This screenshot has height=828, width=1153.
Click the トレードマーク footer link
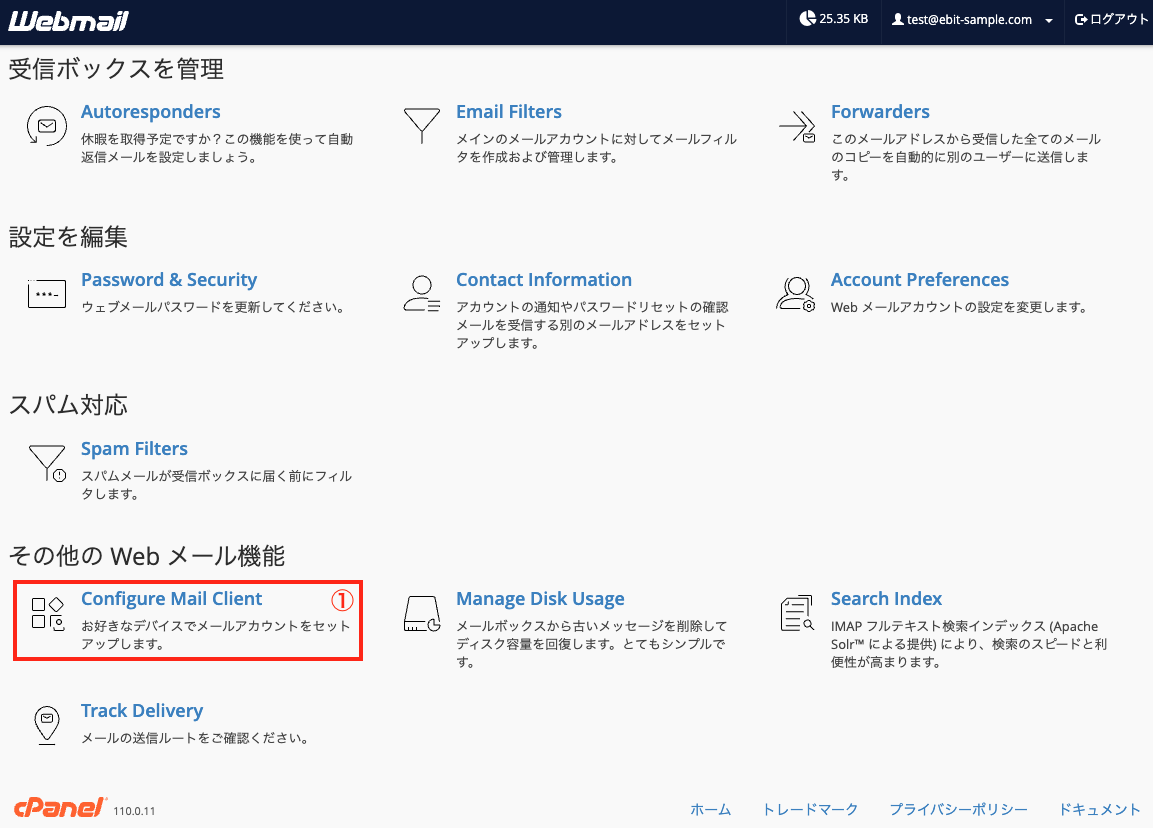tap(810, 810)
